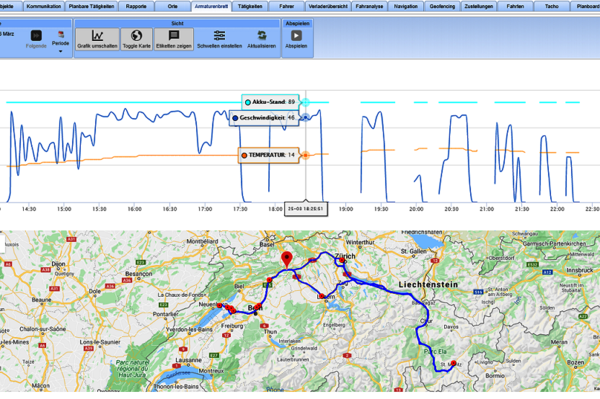The height and width of the screenshot is (399, 600).
Task: Click the red stop marker at St. Moritz
Action: coord(453,363)
